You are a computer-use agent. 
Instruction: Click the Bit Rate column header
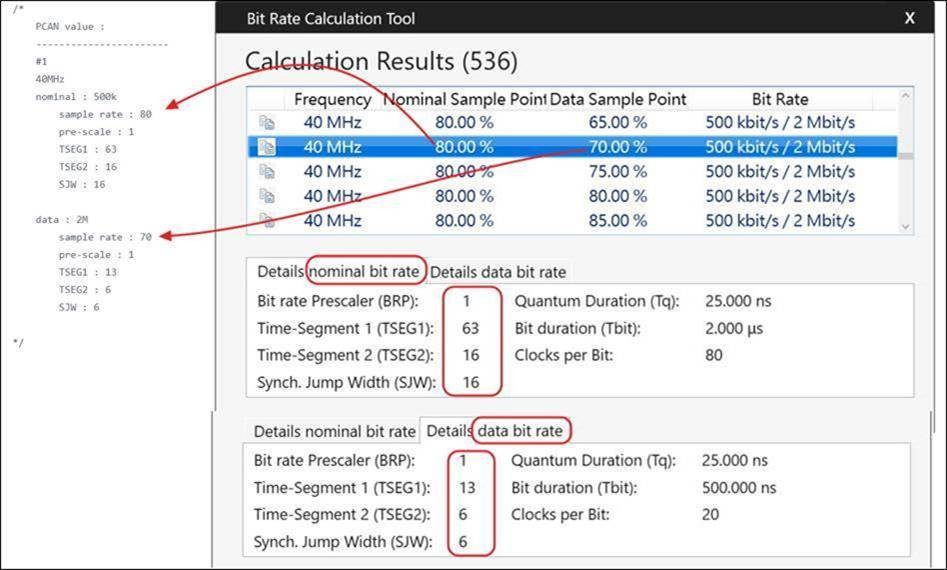click(x=780, y=99)
